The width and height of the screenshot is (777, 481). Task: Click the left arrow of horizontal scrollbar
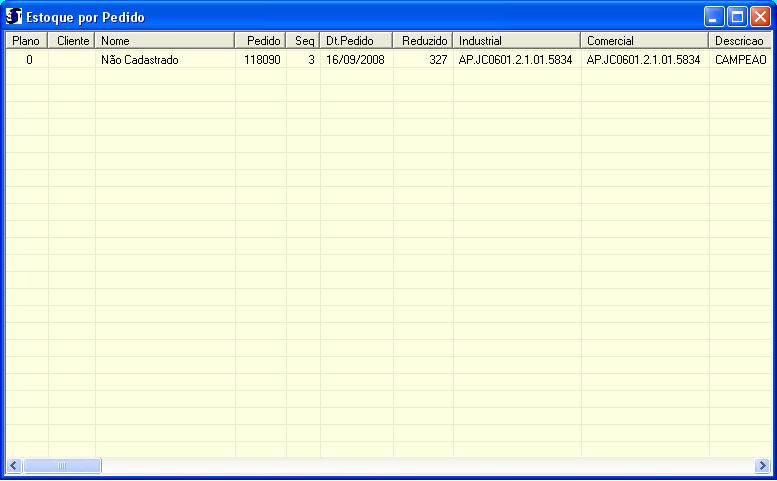pyautogui.click(x=14, y=466)
